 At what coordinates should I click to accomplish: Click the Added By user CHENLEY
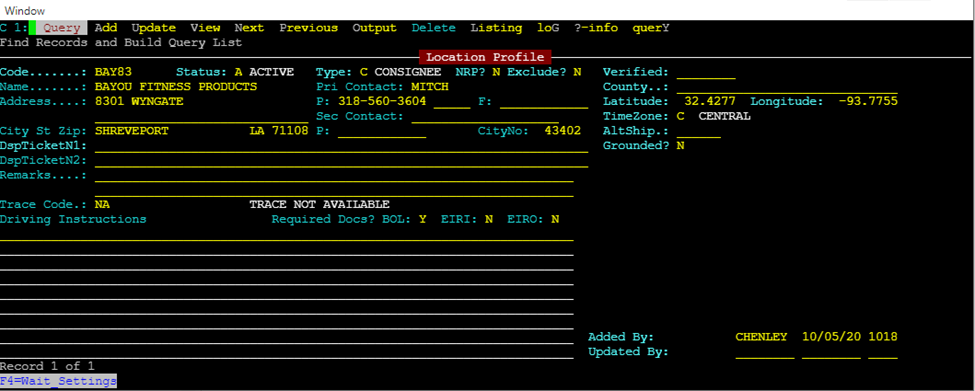click(761, 337)
